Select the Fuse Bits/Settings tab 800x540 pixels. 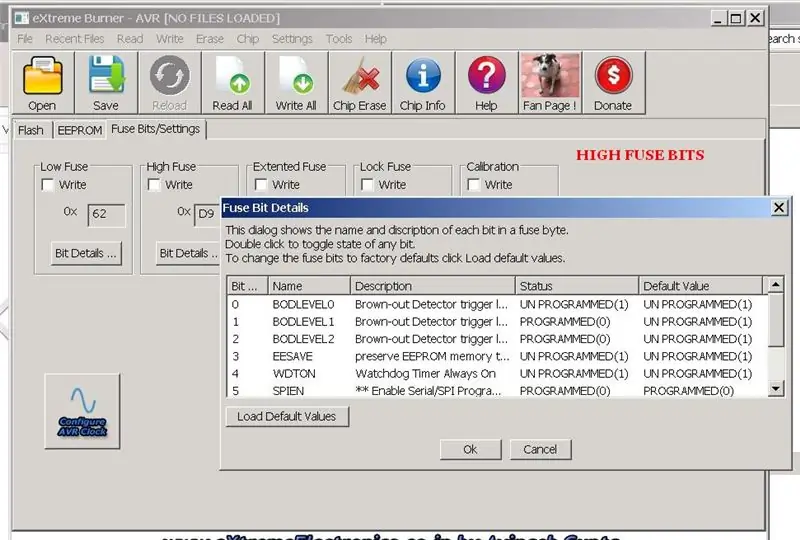tap(156, 129)
